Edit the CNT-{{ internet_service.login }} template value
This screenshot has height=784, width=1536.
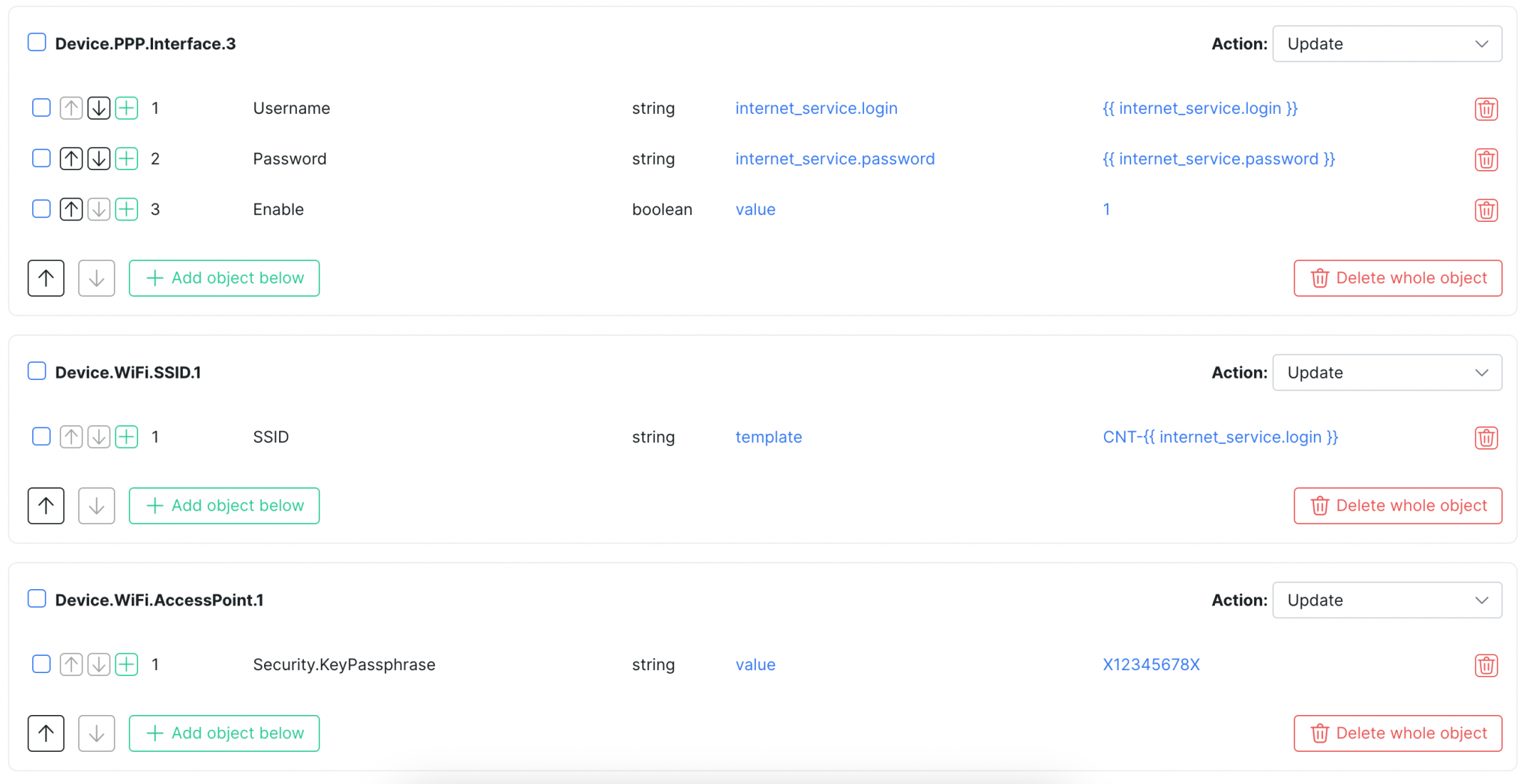coord(1219,436)
